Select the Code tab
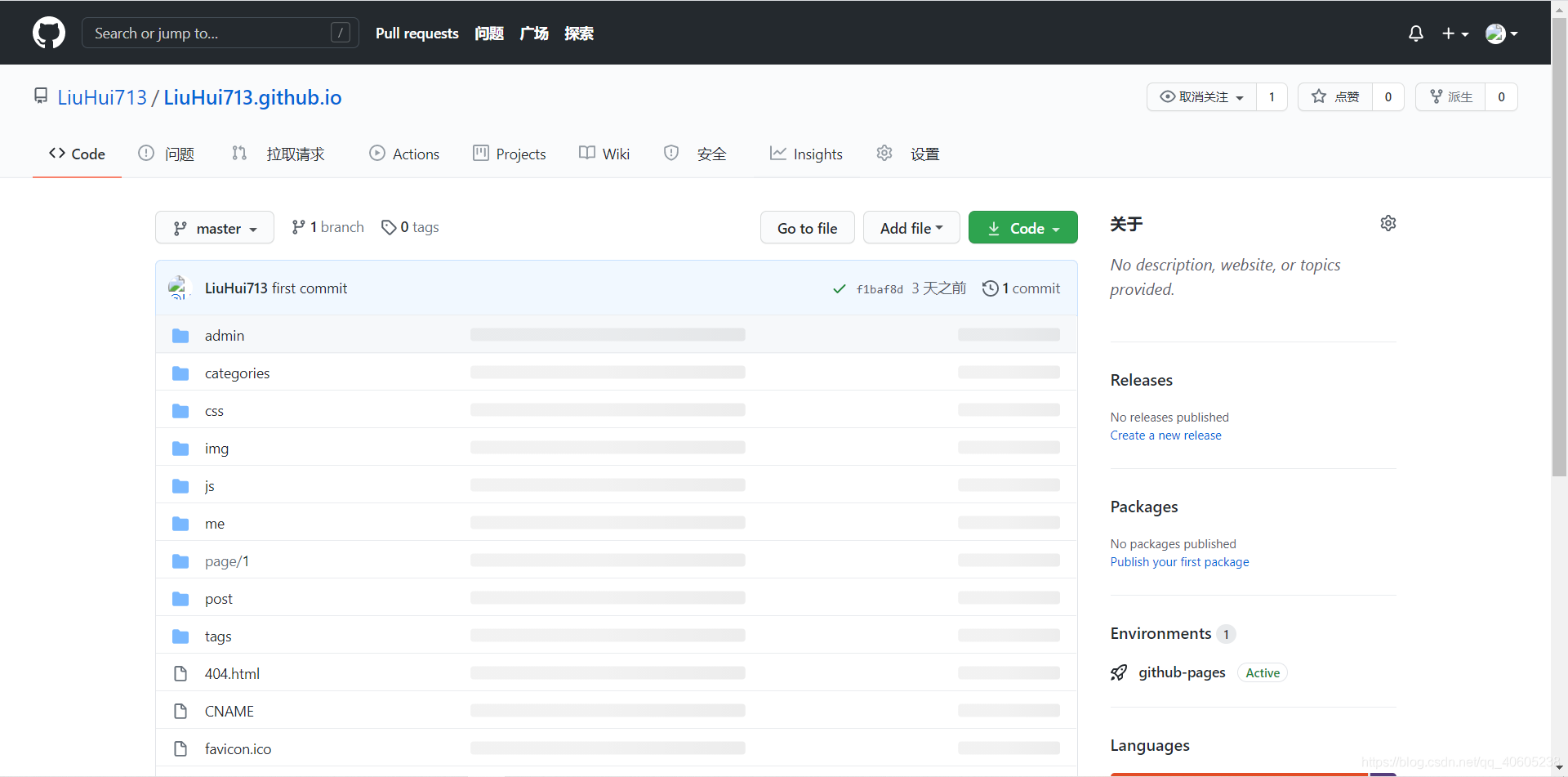The height and width of the screenshot is (777, 1568). point(77,154)
